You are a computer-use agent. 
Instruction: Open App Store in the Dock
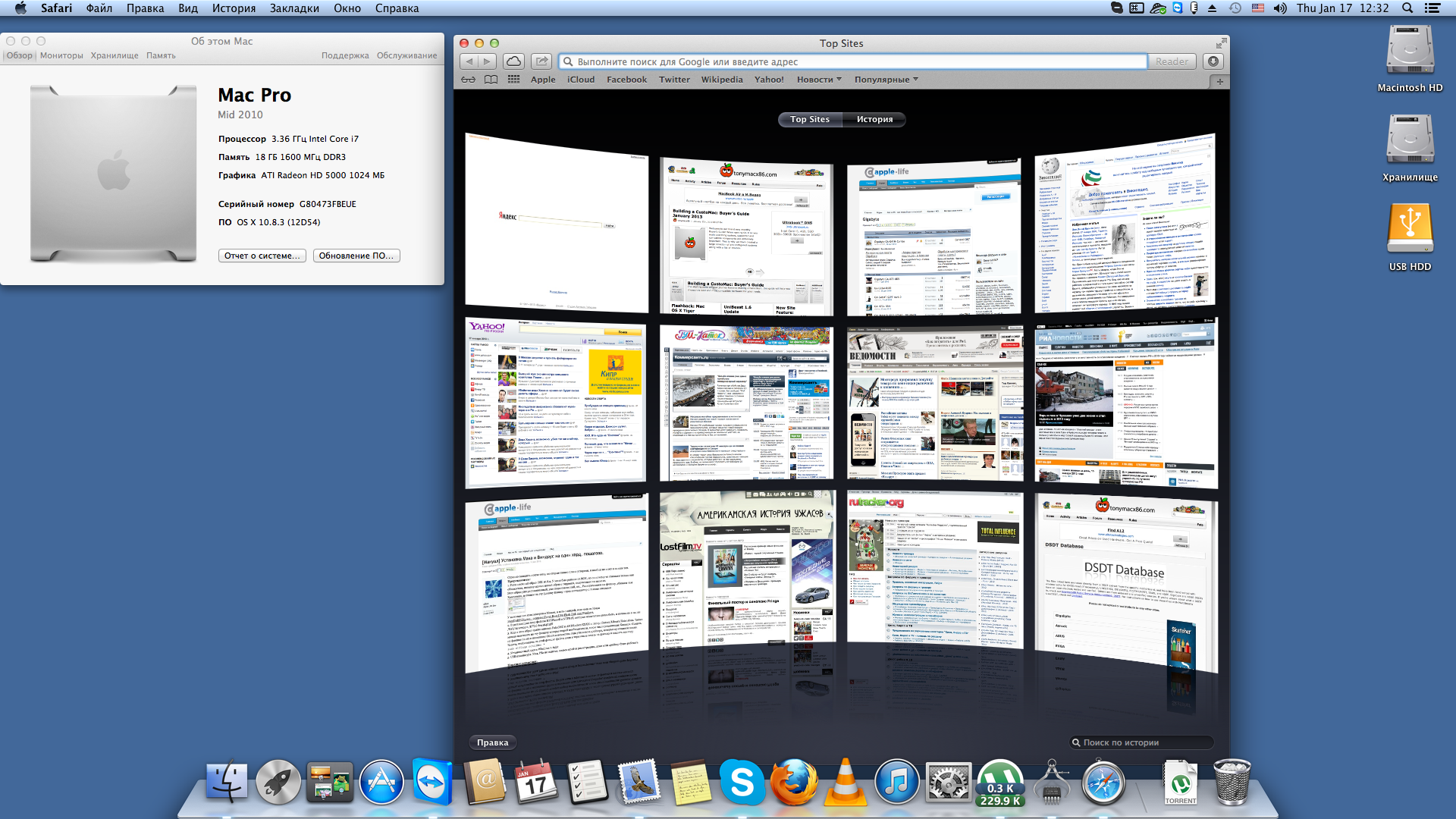(x=381, y=782)
